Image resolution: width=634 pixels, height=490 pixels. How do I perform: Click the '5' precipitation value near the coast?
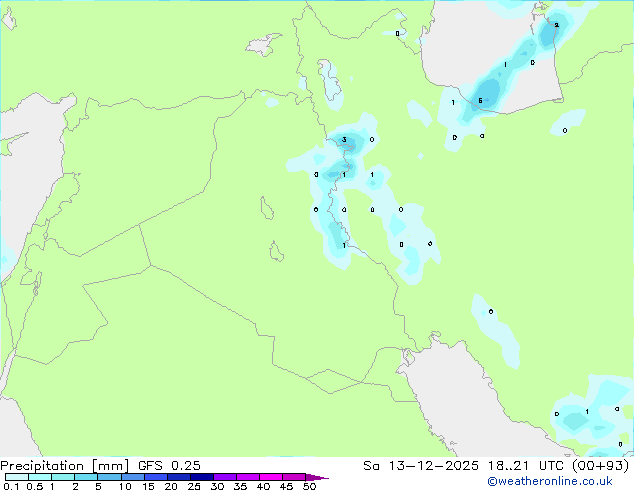[480, 101]
